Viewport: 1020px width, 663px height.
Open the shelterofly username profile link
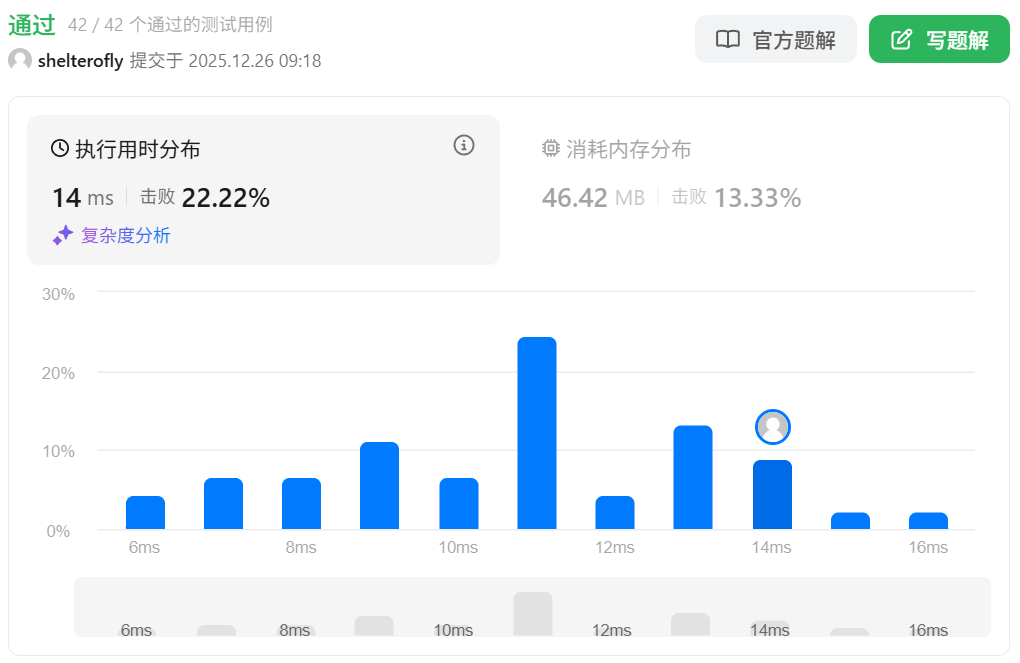point(80,61)
